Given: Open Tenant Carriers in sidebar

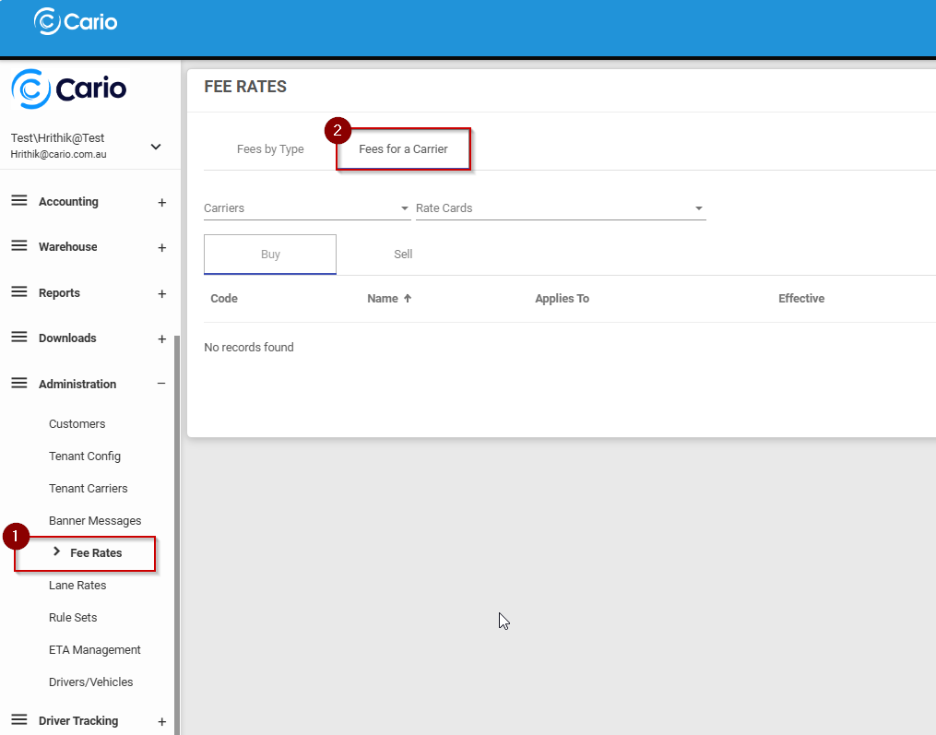Looking at the screenshot, I should click(x=88, y=488).
